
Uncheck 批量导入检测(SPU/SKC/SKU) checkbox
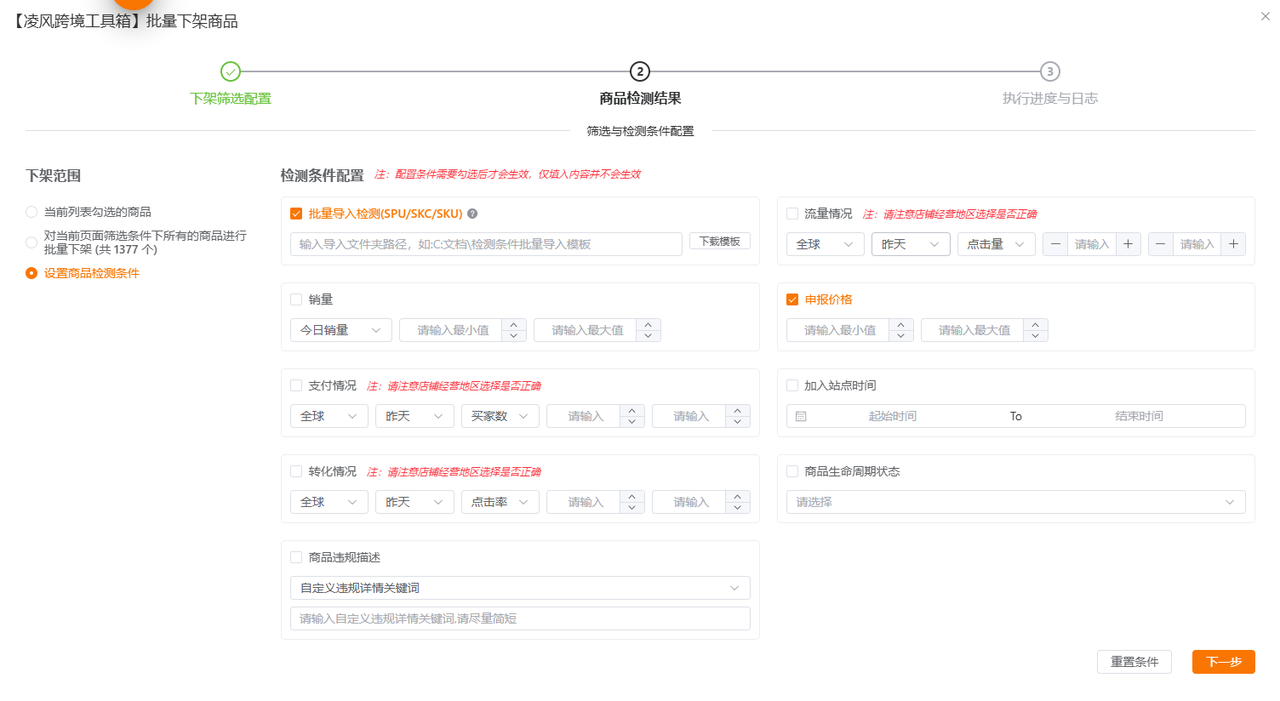[296, 214]
